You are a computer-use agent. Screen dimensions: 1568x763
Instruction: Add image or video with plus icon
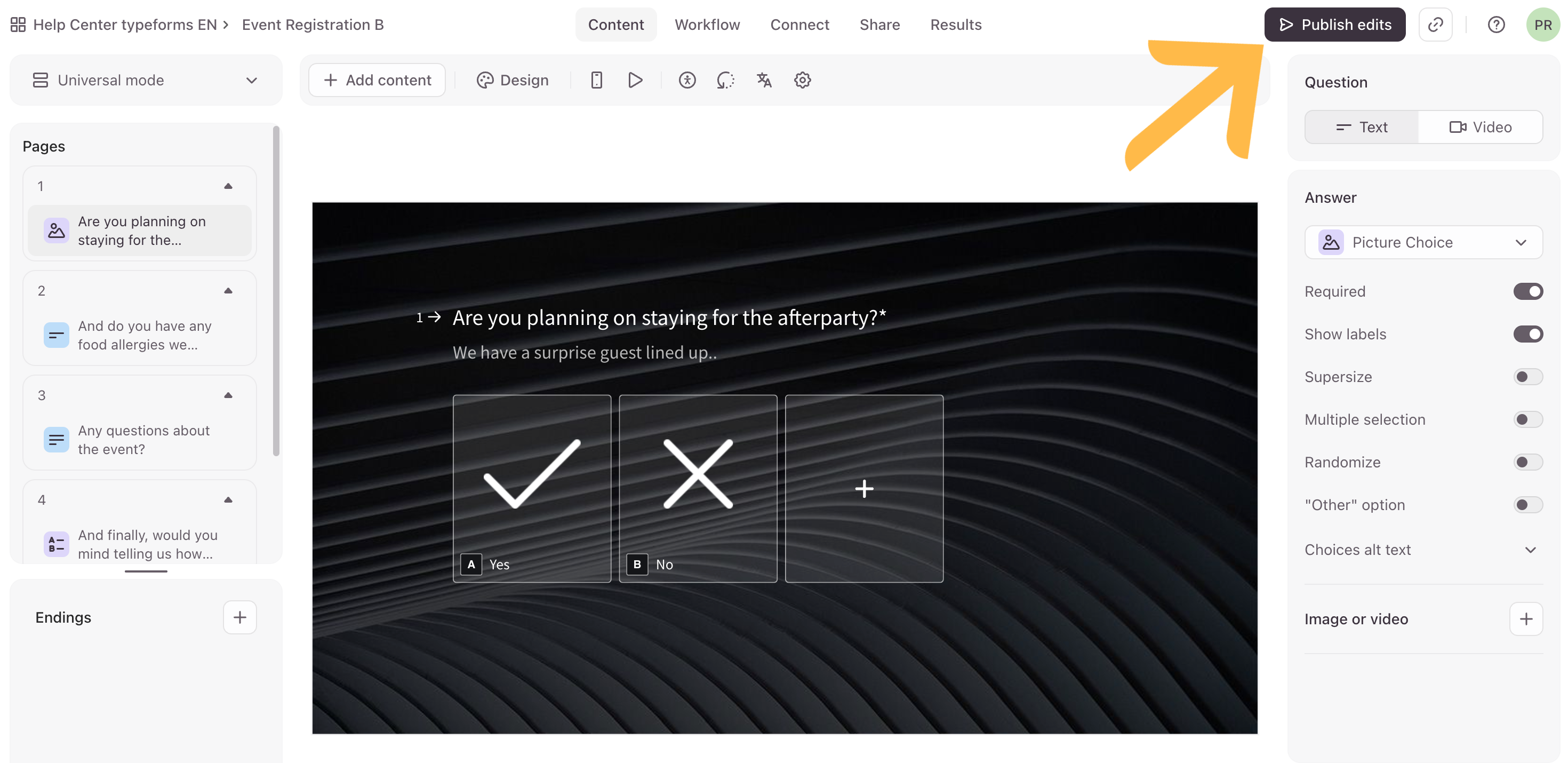(1525, 619)
